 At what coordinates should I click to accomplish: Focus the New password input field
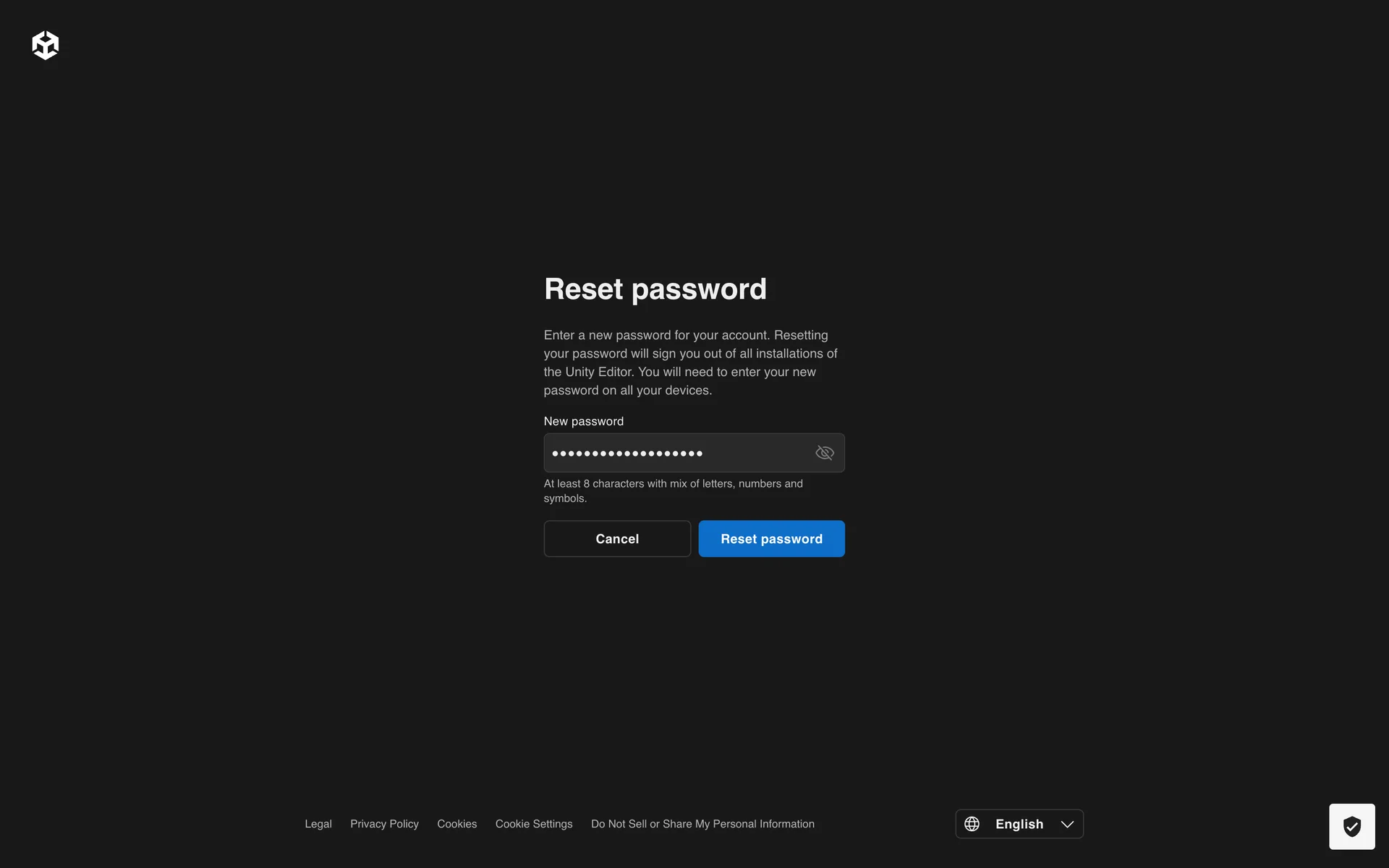(x=694, y=453)
